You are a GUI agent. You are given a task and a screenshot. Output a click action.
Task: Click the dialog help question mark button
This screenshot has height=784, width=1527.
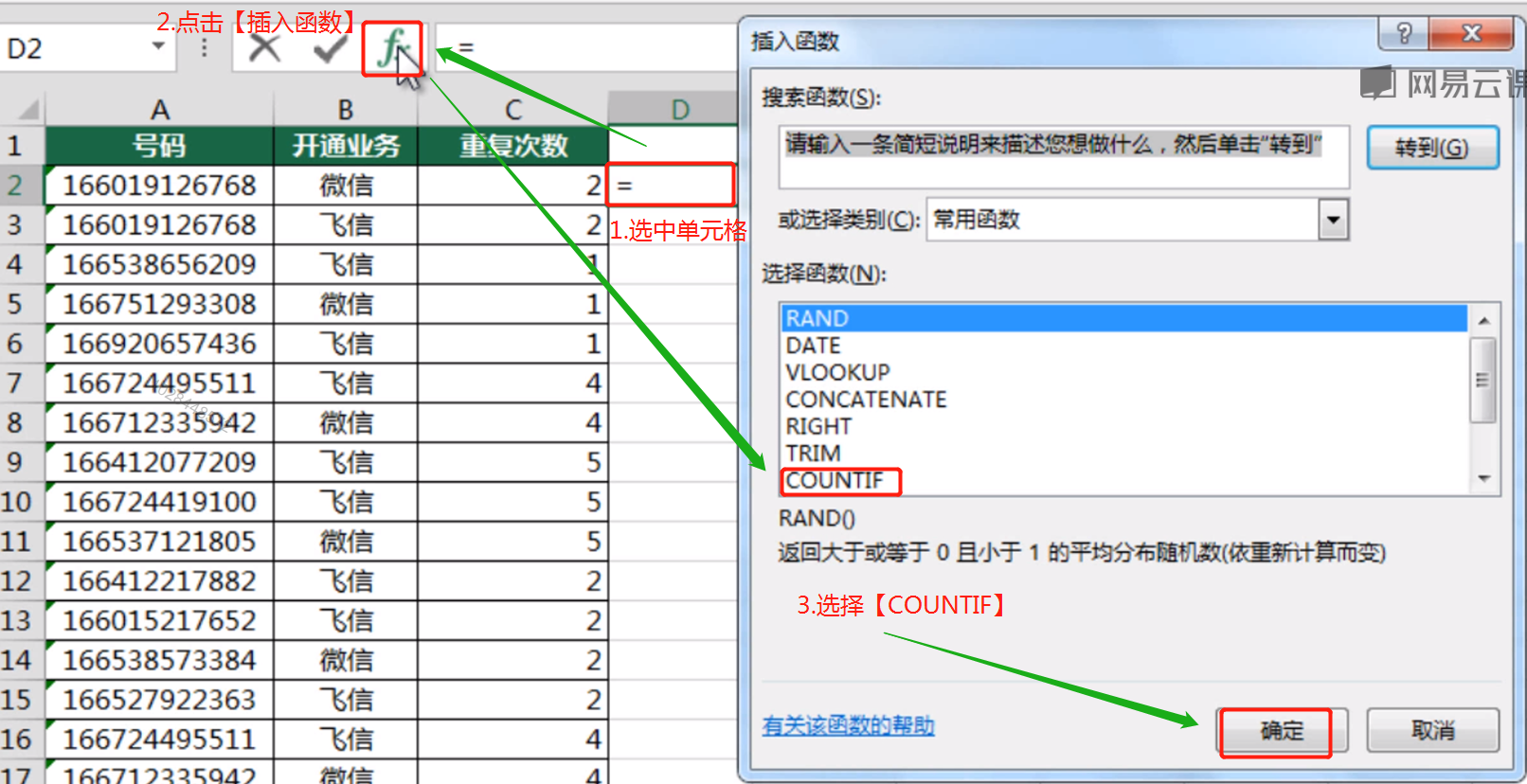click(x=1404, y=34)
